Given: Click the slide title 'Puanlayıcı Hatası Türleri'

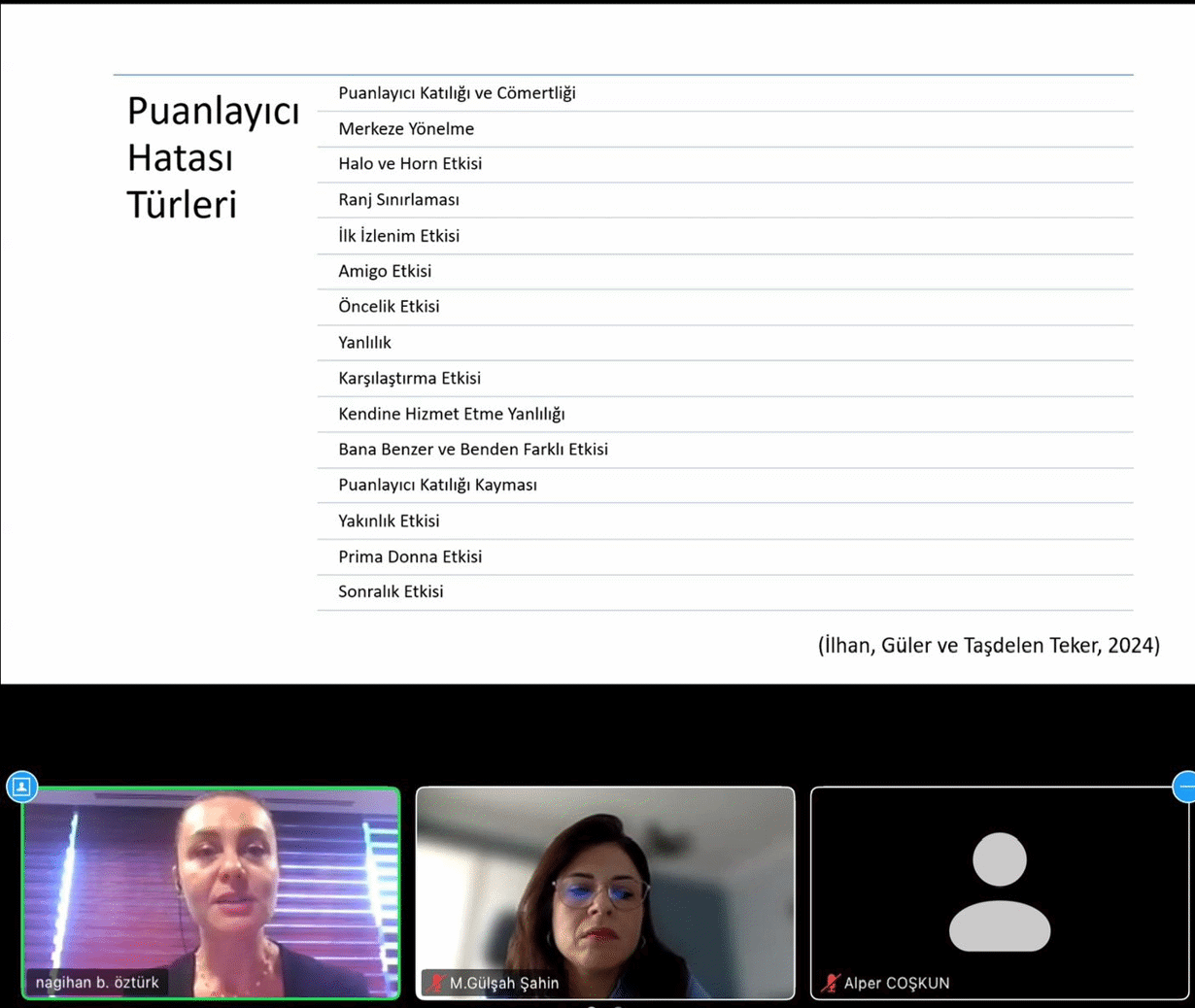Looking at the screenshot, I should (213, 157).
